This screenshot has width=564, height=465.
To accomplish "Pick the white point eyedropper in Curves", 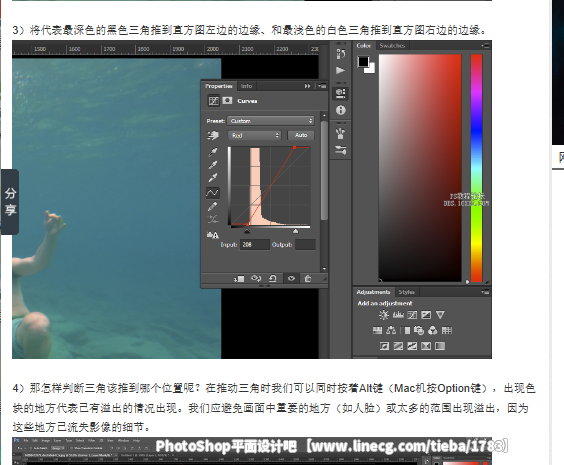I will click(x=213, y=178).
